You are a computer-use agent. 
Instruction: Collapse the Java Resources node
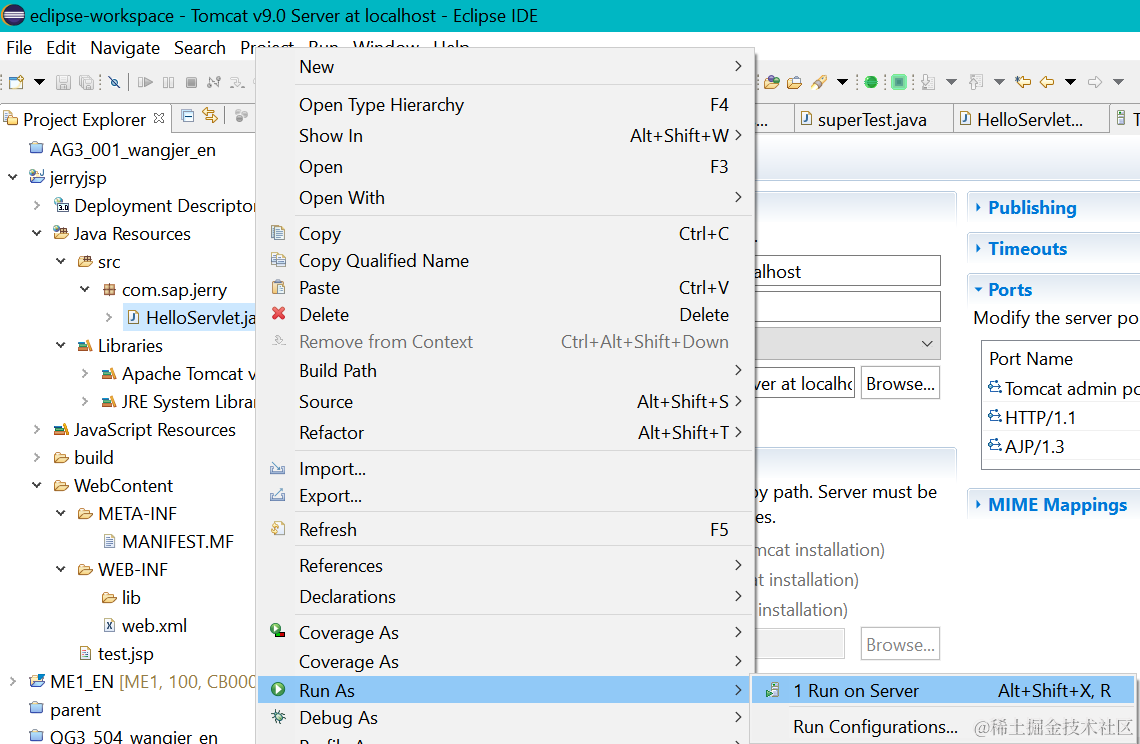36,233
